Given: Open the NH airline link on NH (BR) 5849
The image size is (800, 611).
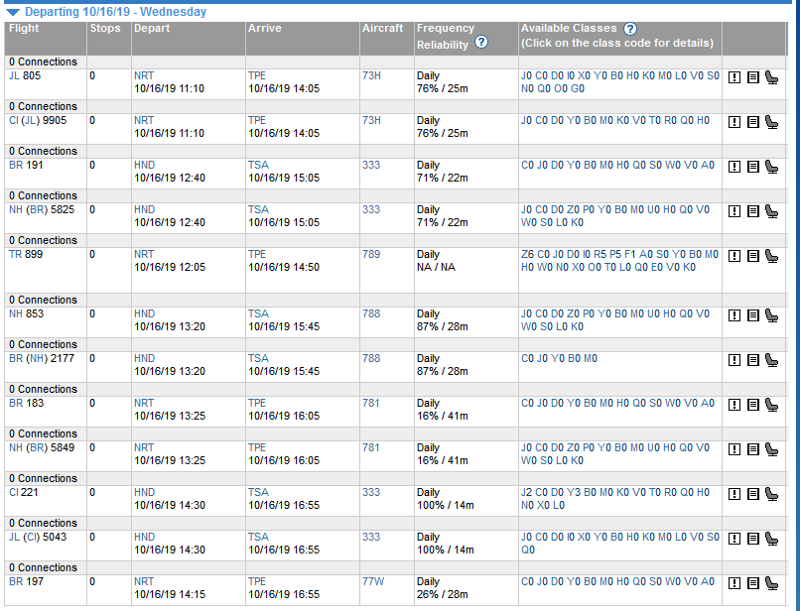Looking at the screenshot, I should [x=16, y=447].
